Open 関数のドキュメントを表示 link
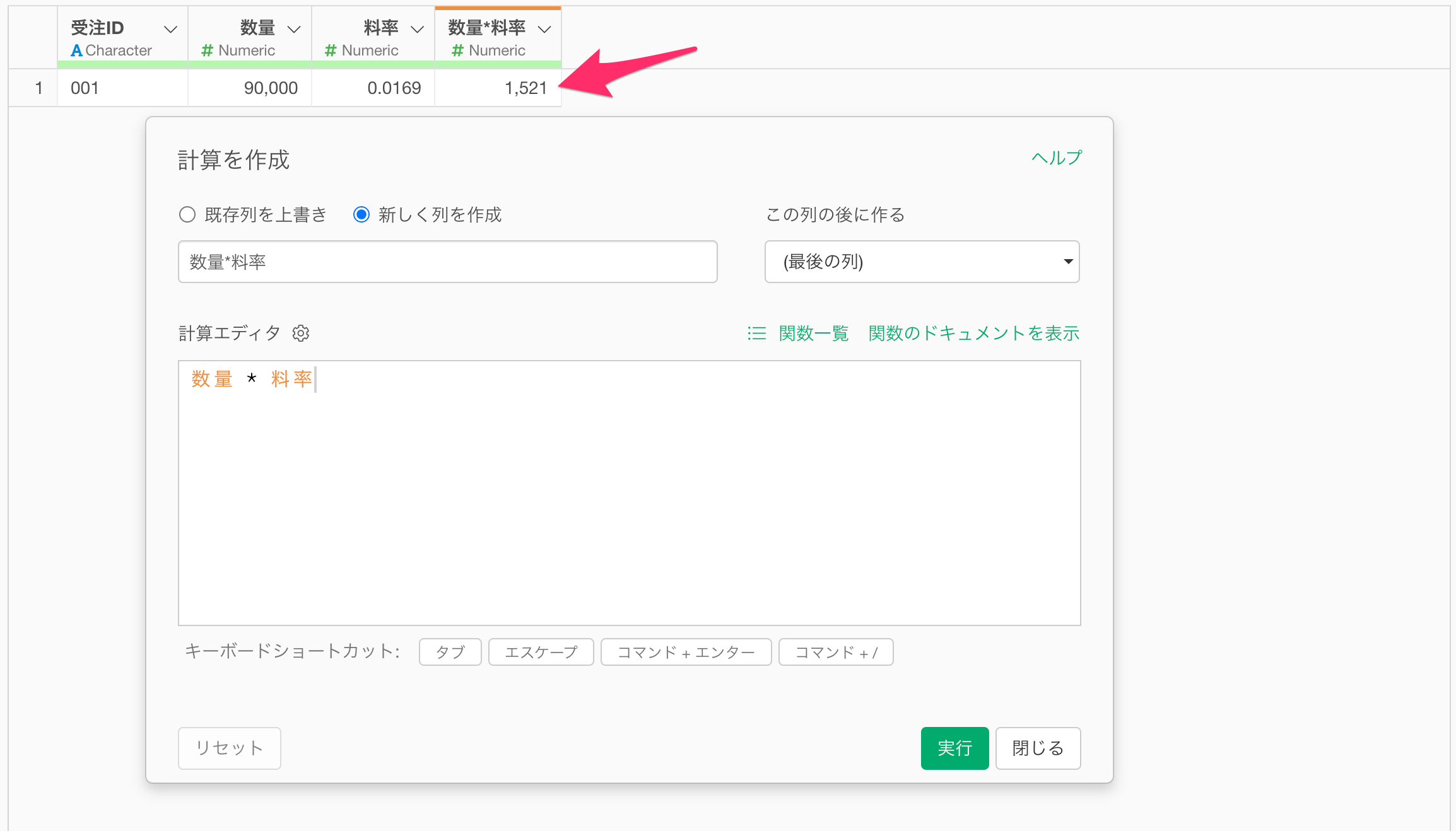 click(x=973, y=333)
